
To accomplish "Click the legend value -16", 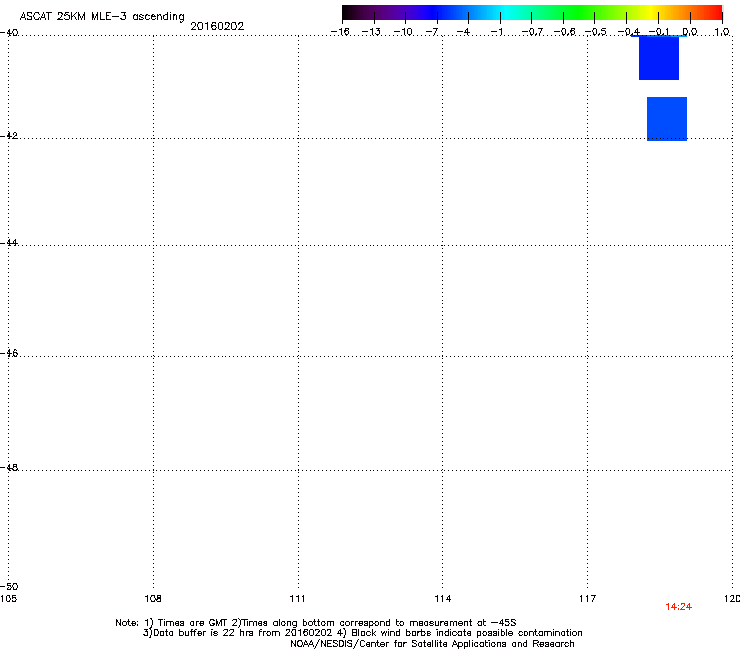I will 340,32.
